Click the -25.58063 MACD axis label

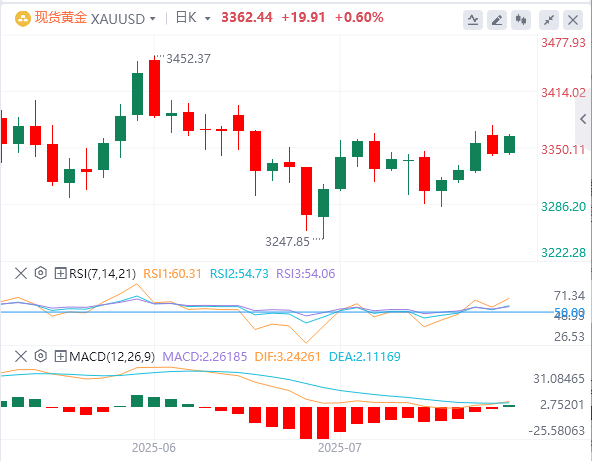[x=557, y=430]
